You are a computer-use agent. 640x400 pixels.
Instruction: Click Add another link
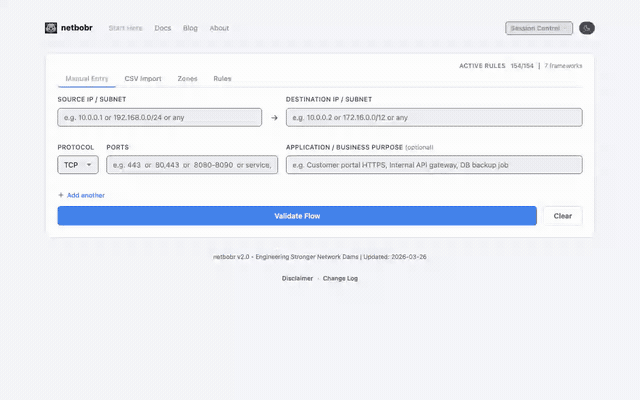(x=86, y=196)
